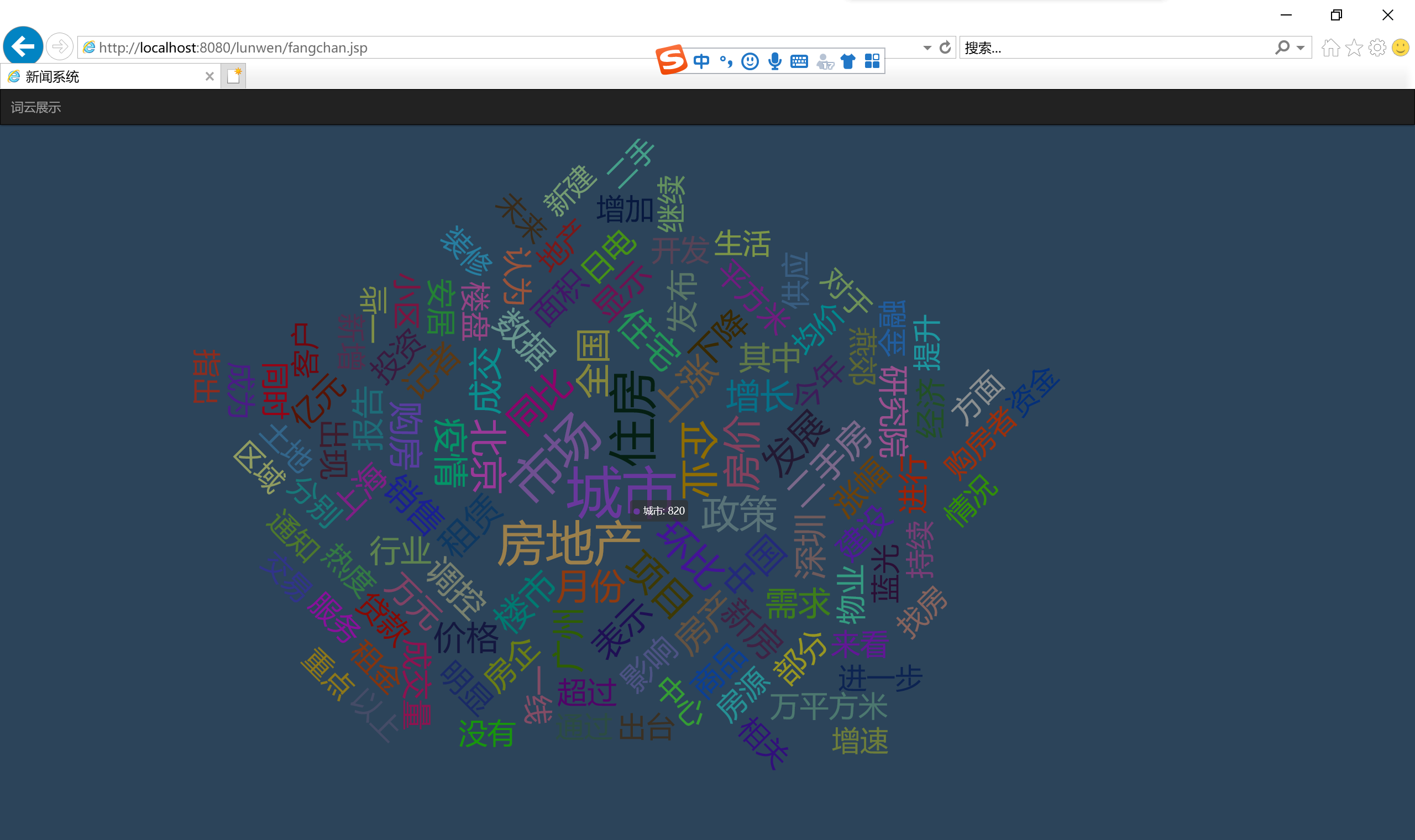Click the refresh page icon
The height and width of the screenshot is (840, 1415).
[x=945, y=48]
